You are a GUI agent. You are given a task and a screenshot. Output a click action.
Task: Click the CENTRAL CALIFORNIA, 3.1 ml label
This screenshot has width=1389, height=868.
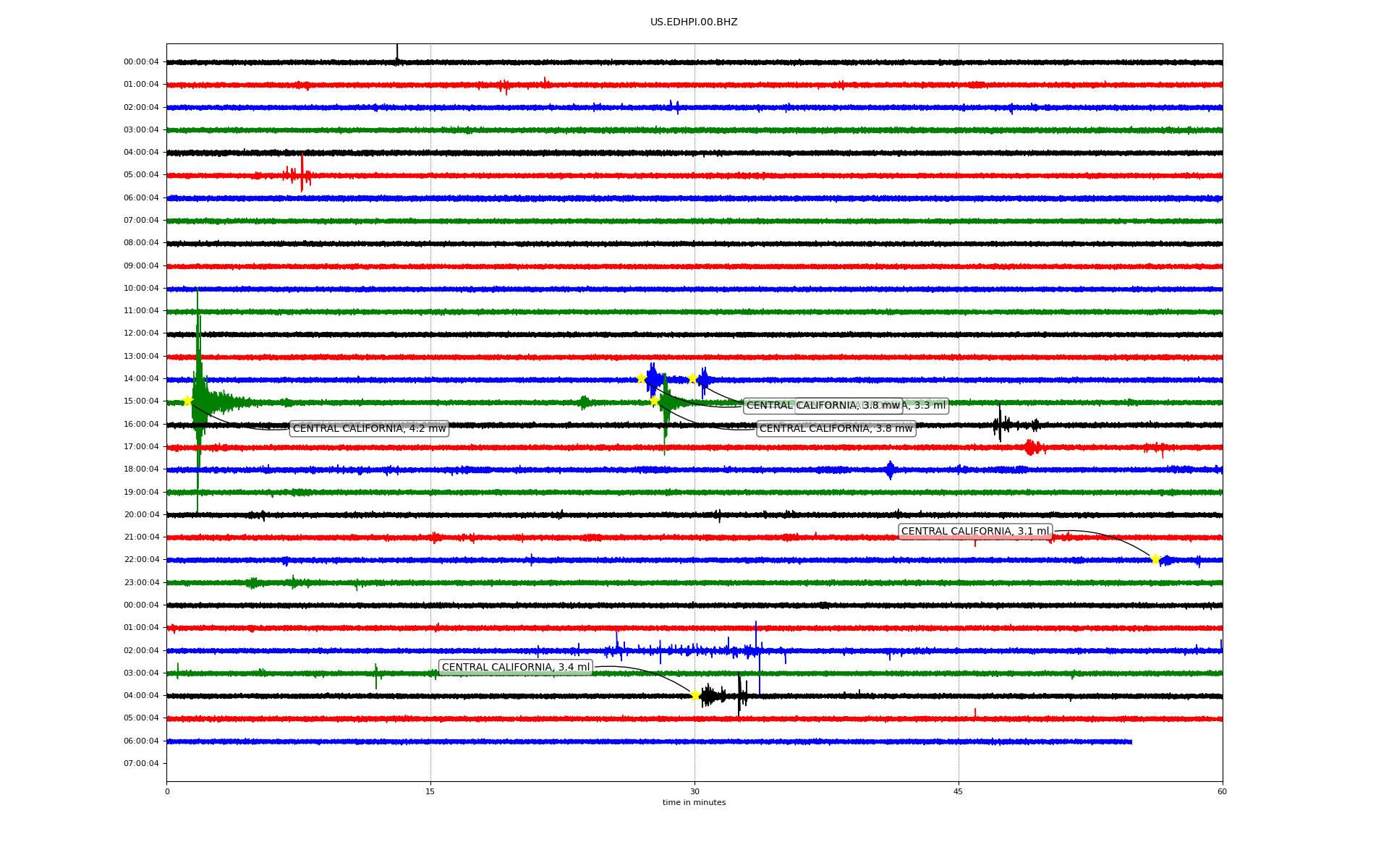(x=974, y=532)
